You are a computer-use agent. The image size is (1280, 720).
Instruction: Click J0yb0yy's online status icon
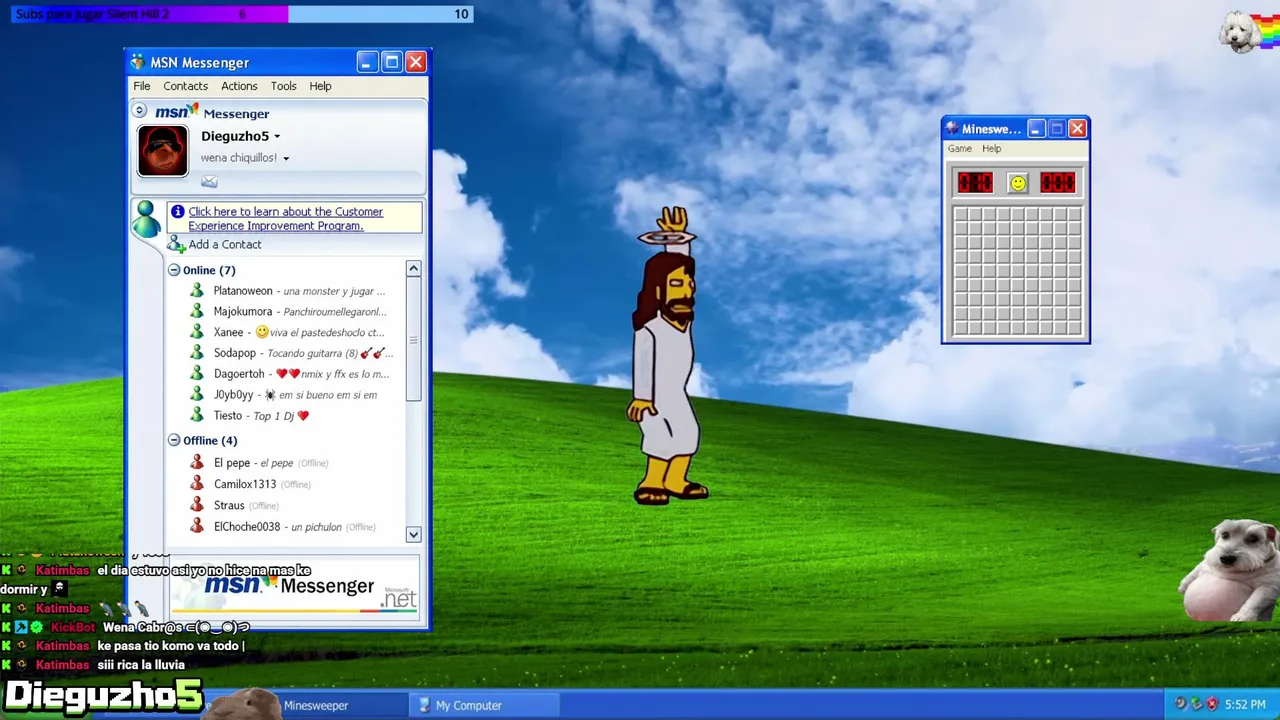point(197,395)
